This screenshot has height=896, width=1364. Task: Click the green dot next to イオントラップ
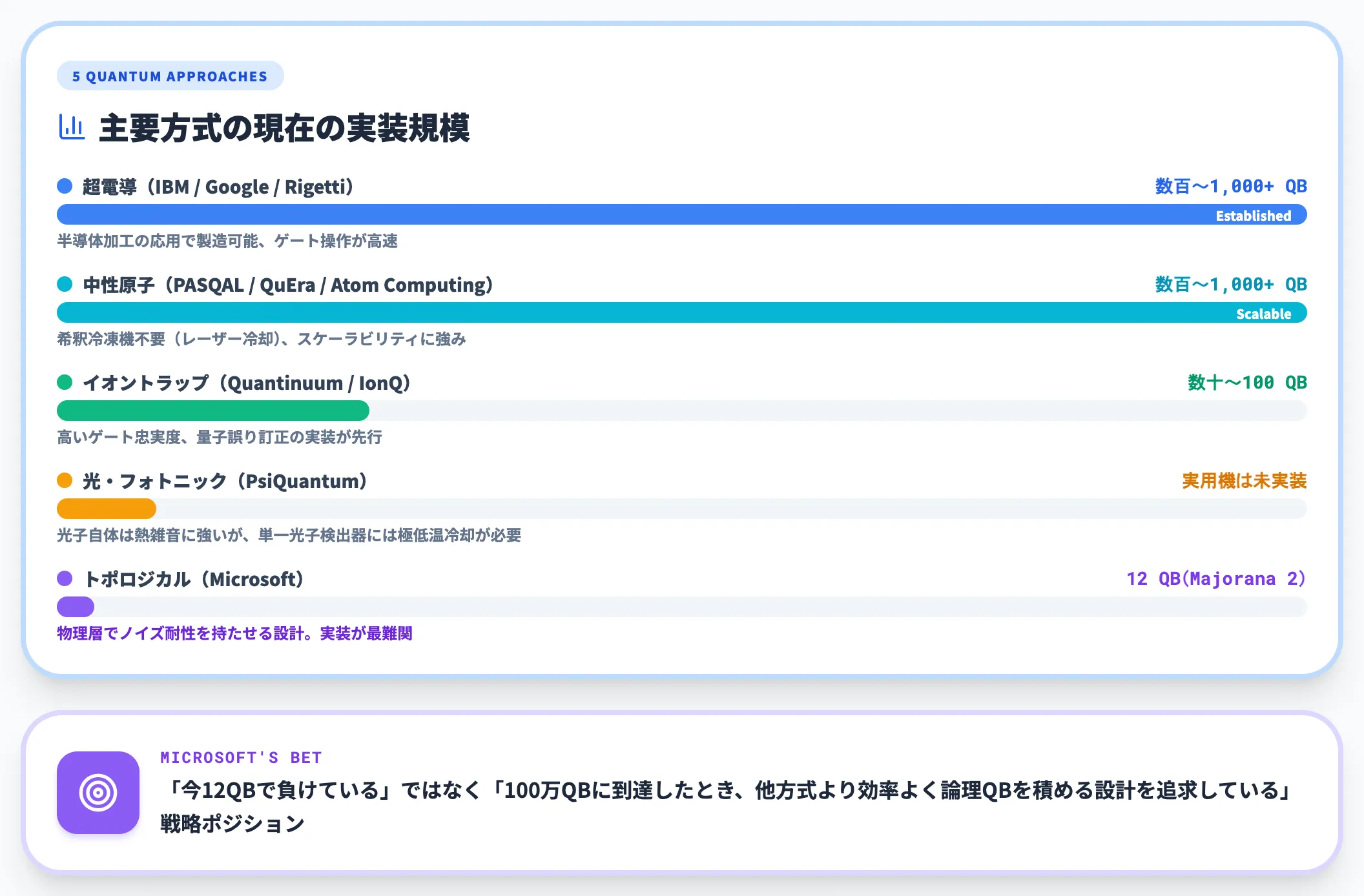(65, 382)
